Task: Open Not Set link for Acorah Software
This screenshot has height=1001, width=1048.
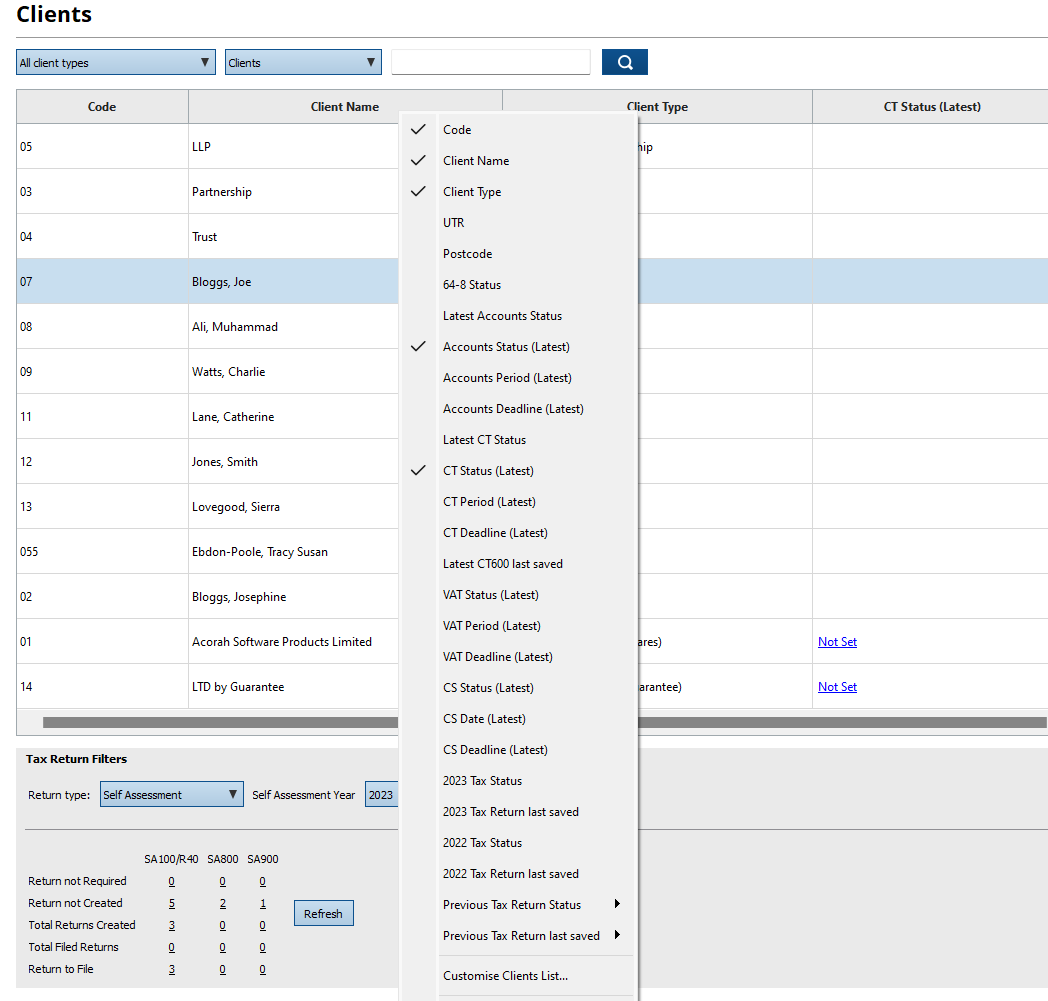Action: 837,642
